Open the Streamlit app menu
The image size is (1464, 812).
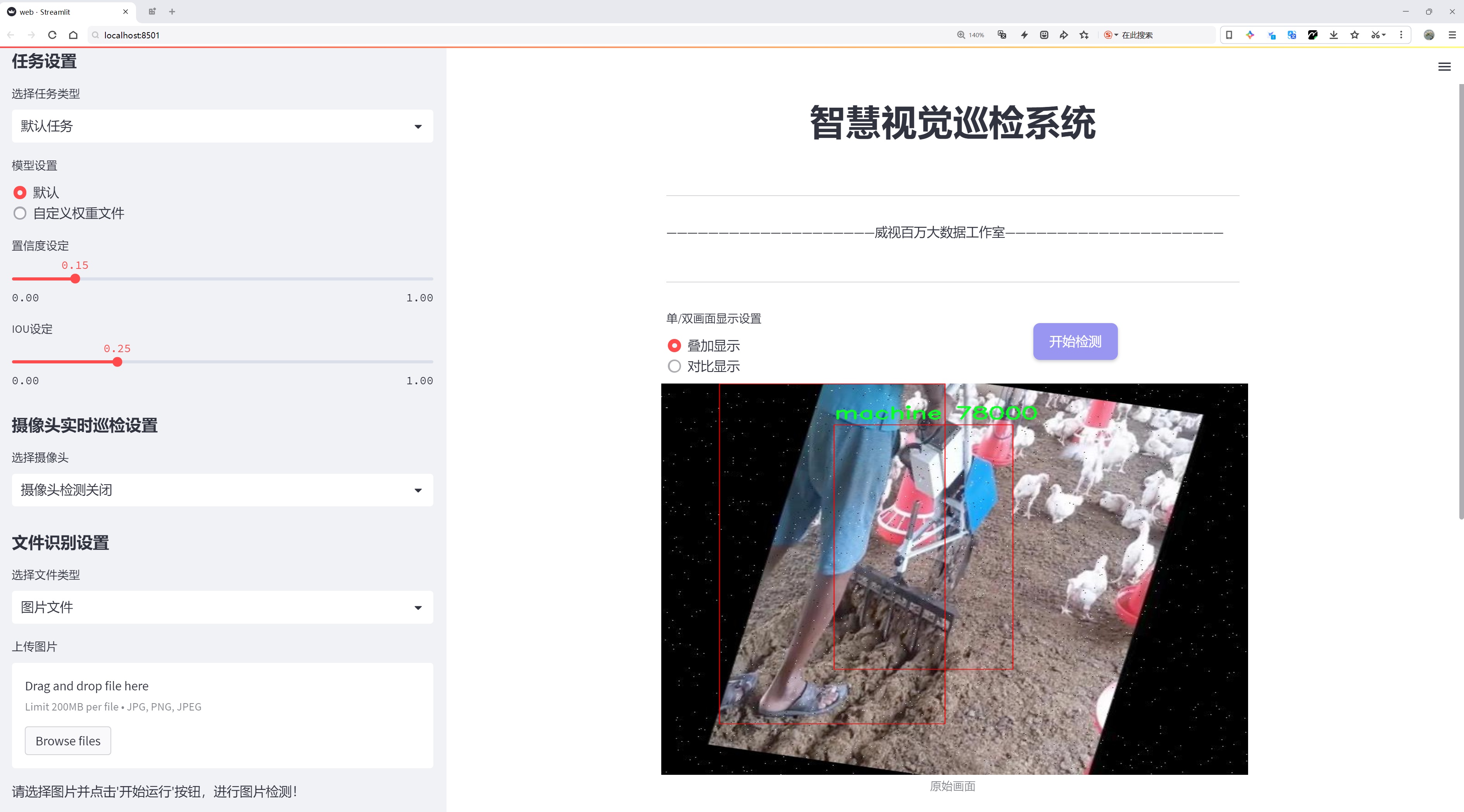tap(1444, 66)
